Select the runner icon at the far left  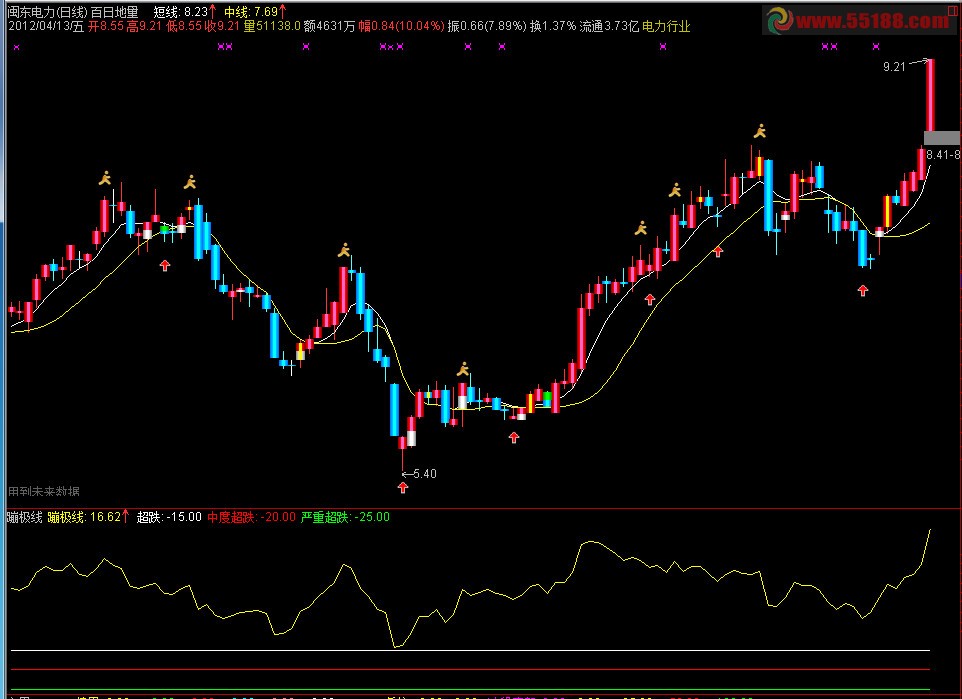tap(105, 179)
